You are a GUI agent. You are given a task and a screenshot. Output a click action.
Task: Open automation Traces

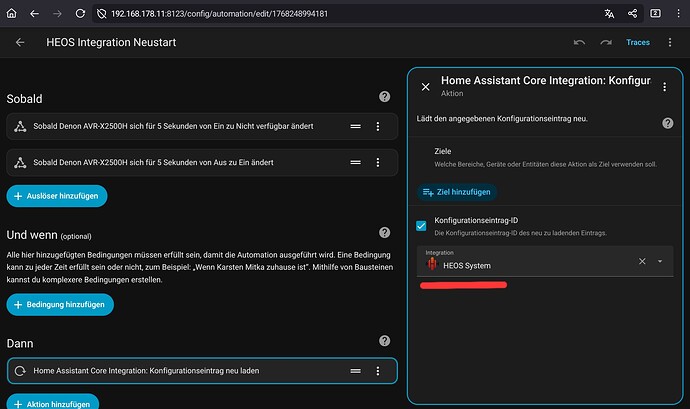tap(638, 42)
